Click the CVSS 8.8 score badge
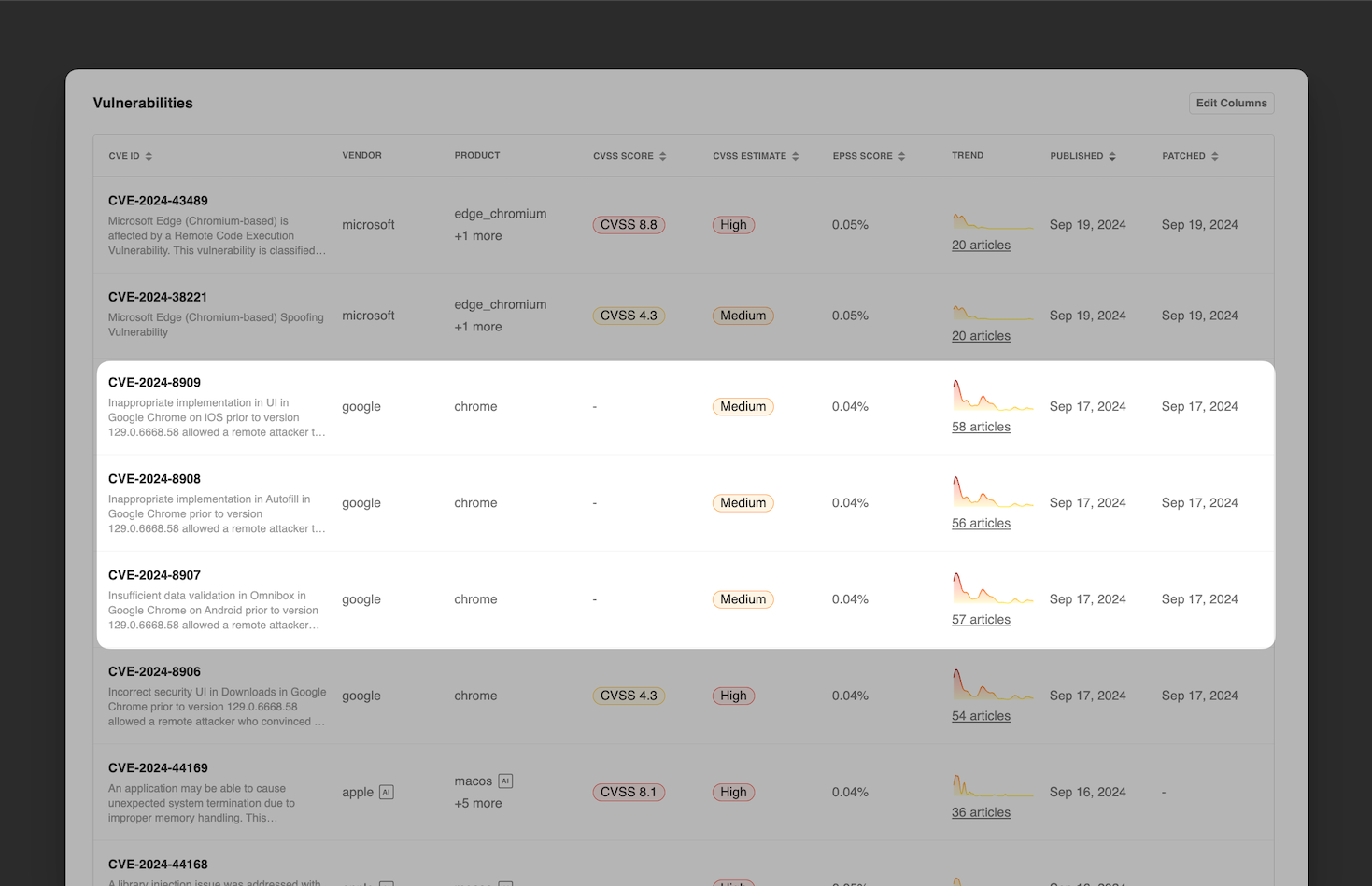The height and width of the screenshot is (886, 1372). click(629, 225)
